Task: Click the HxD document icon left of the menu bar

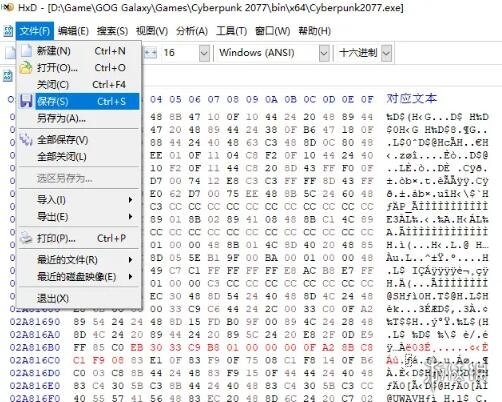Action: (x=8, y=31)
